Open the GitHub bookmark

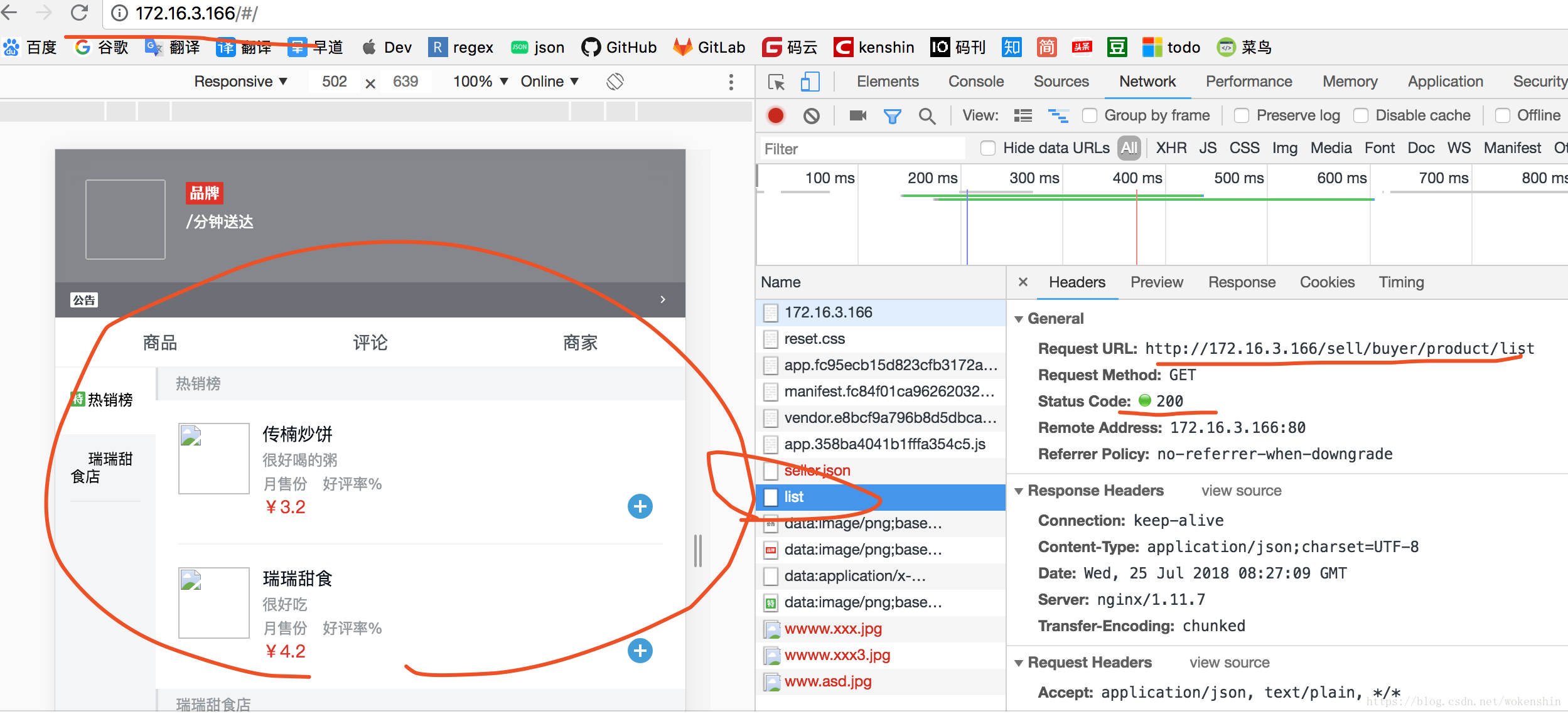tap(619, 47)
